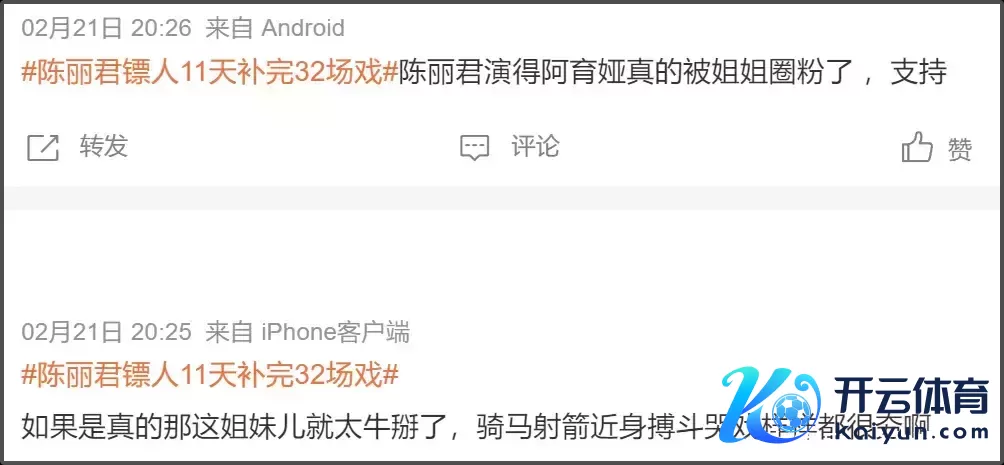Click the comment speech bubble icon
This screenshot has width=1004, height=465.
(474, 148)
